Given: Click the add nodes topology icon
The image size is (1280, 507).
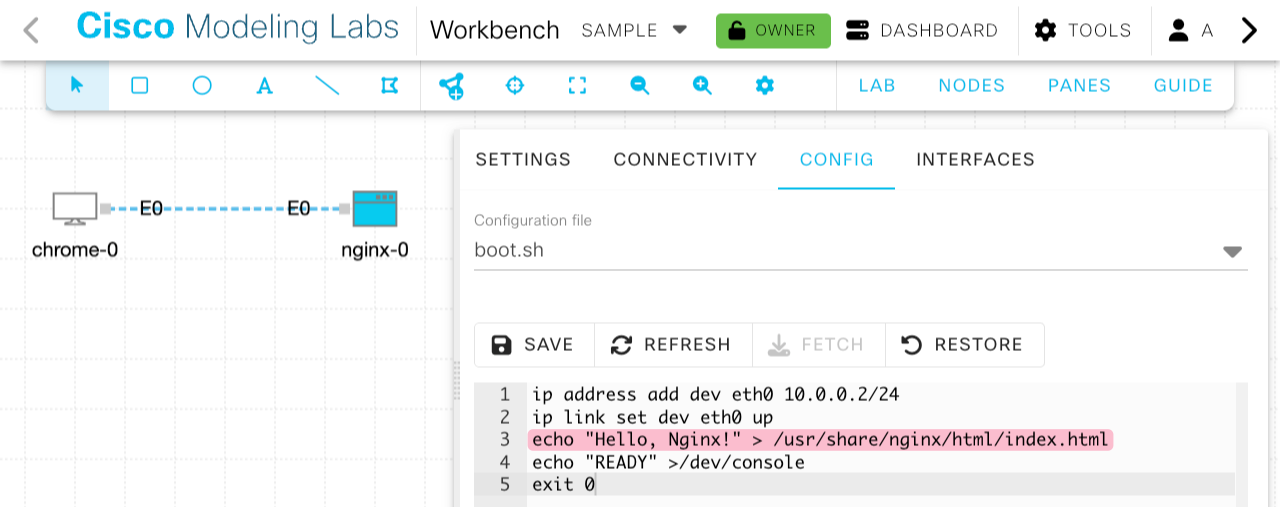Looking at the screenshot, I should [452, 86].
